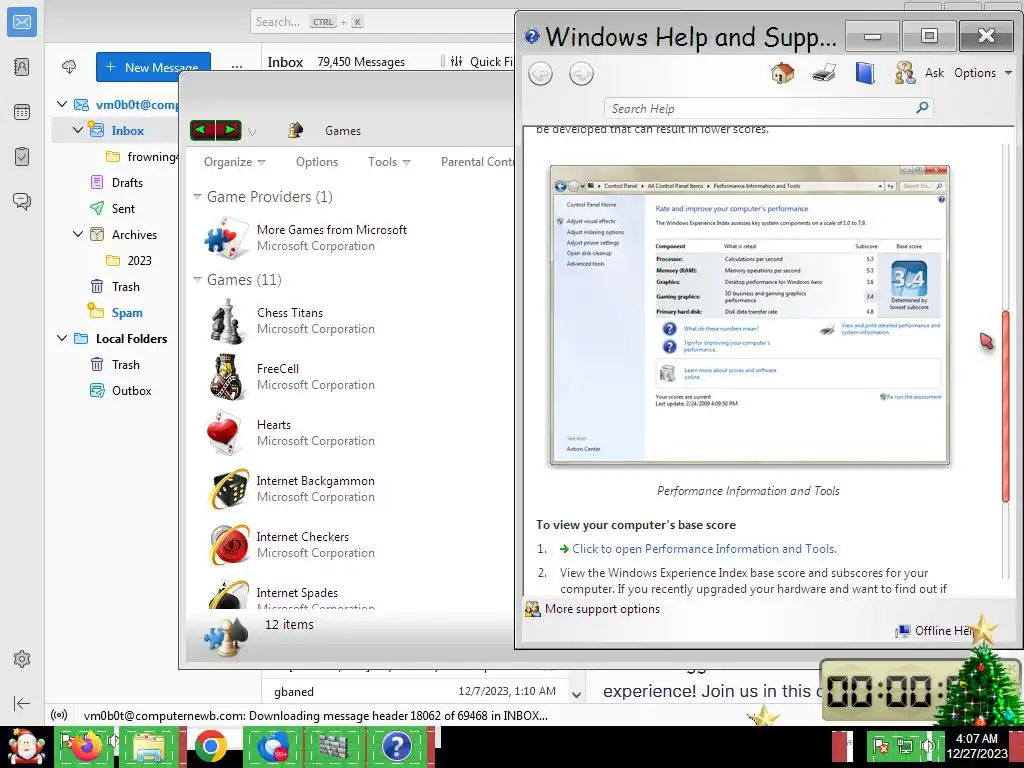Click the Help home icon
The image size is (1024, 768).
(x=782, y=72)
